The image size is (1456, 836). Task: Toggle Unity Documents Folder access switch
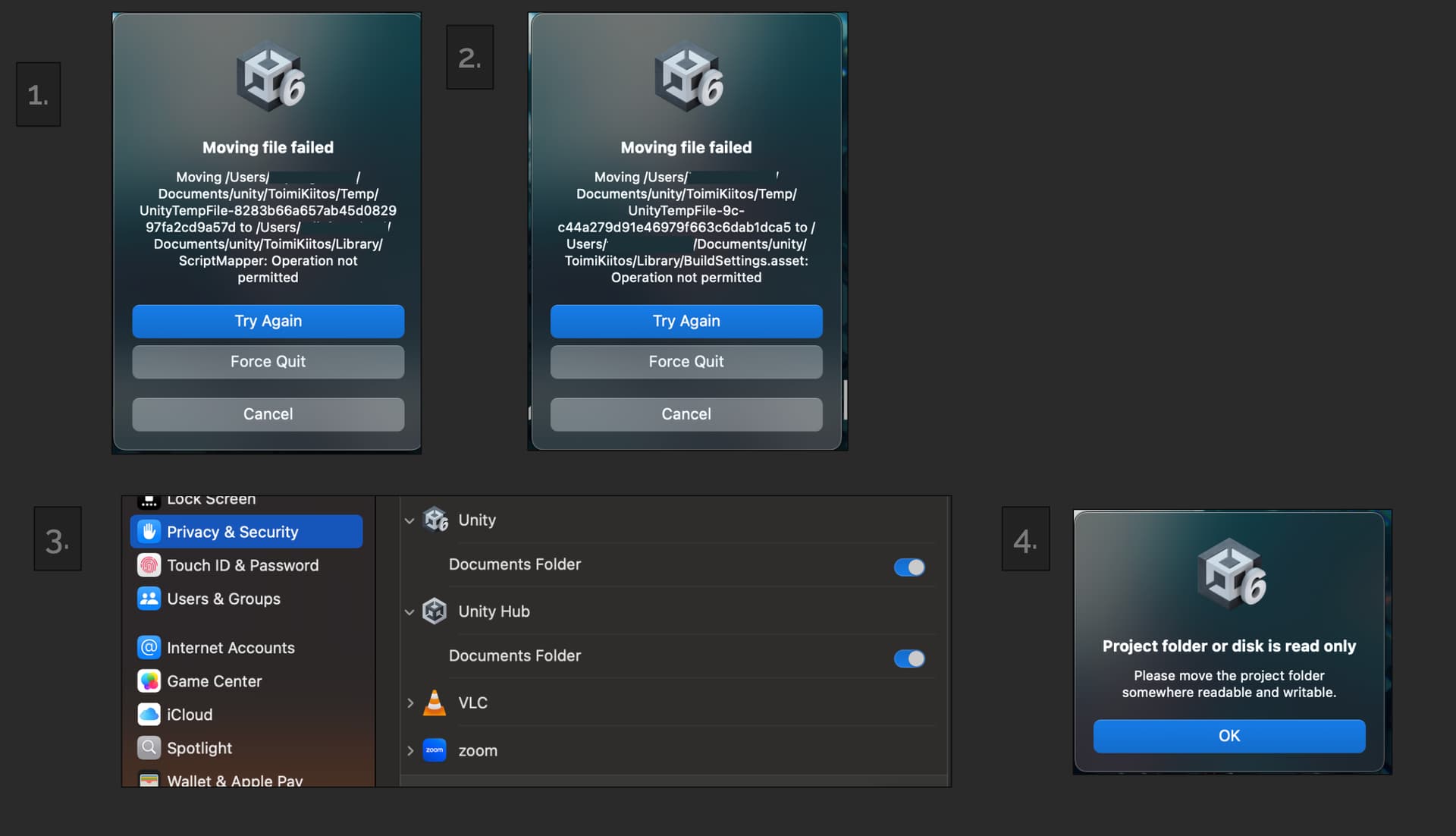[x=909, y=567]
